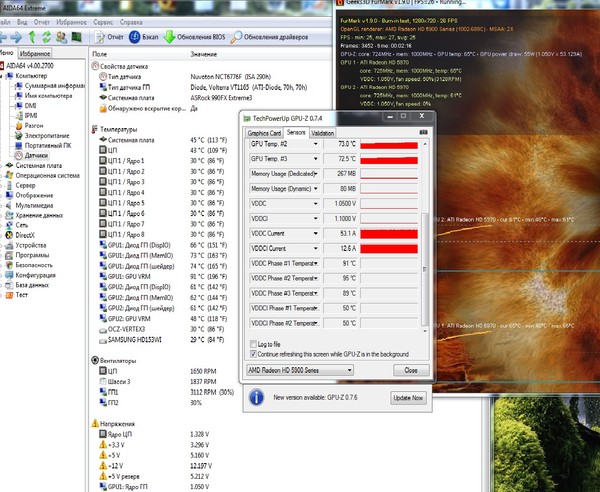600x492 pixels.
Task: Open the Отчёт menu in menu bar
Action: click(x=42, y=22)
